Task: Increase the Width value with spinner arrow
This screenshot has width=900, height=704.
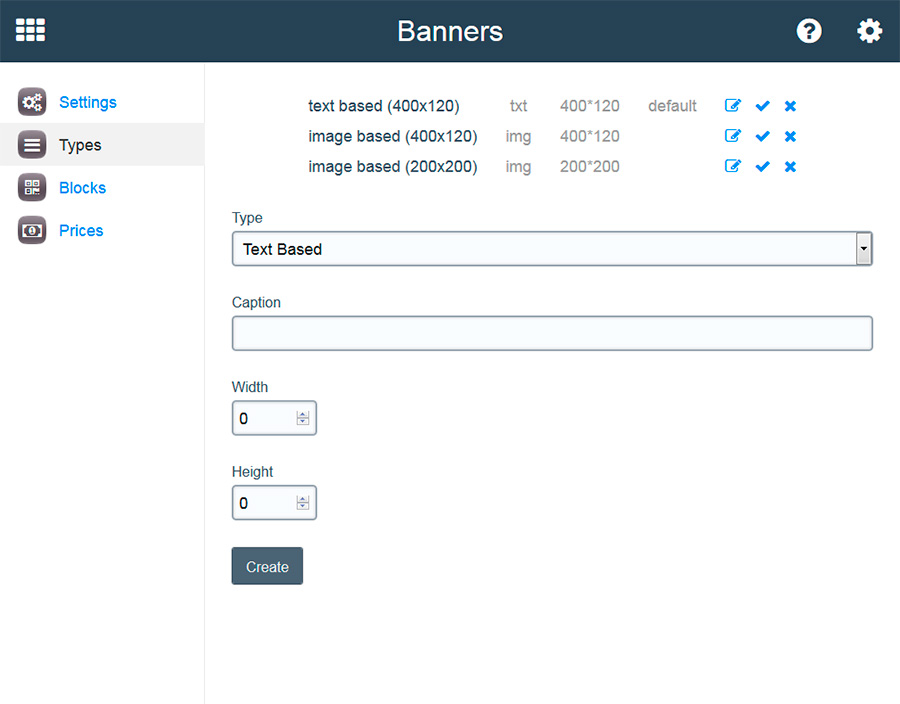Action: tap(303, 414)
